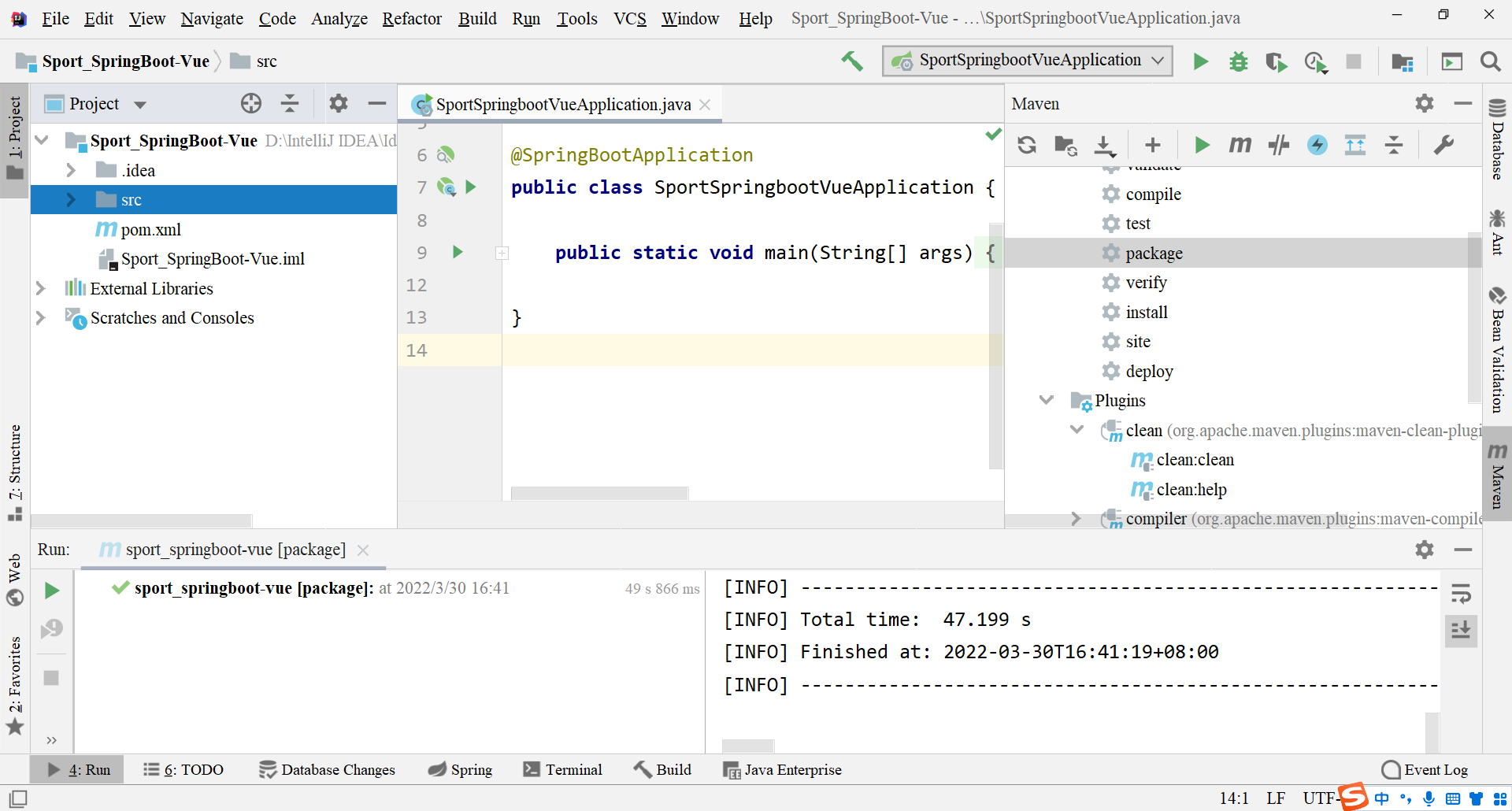Toggle the Ant side tool window
The image size is (1512, 811).
pos(1497,232)
